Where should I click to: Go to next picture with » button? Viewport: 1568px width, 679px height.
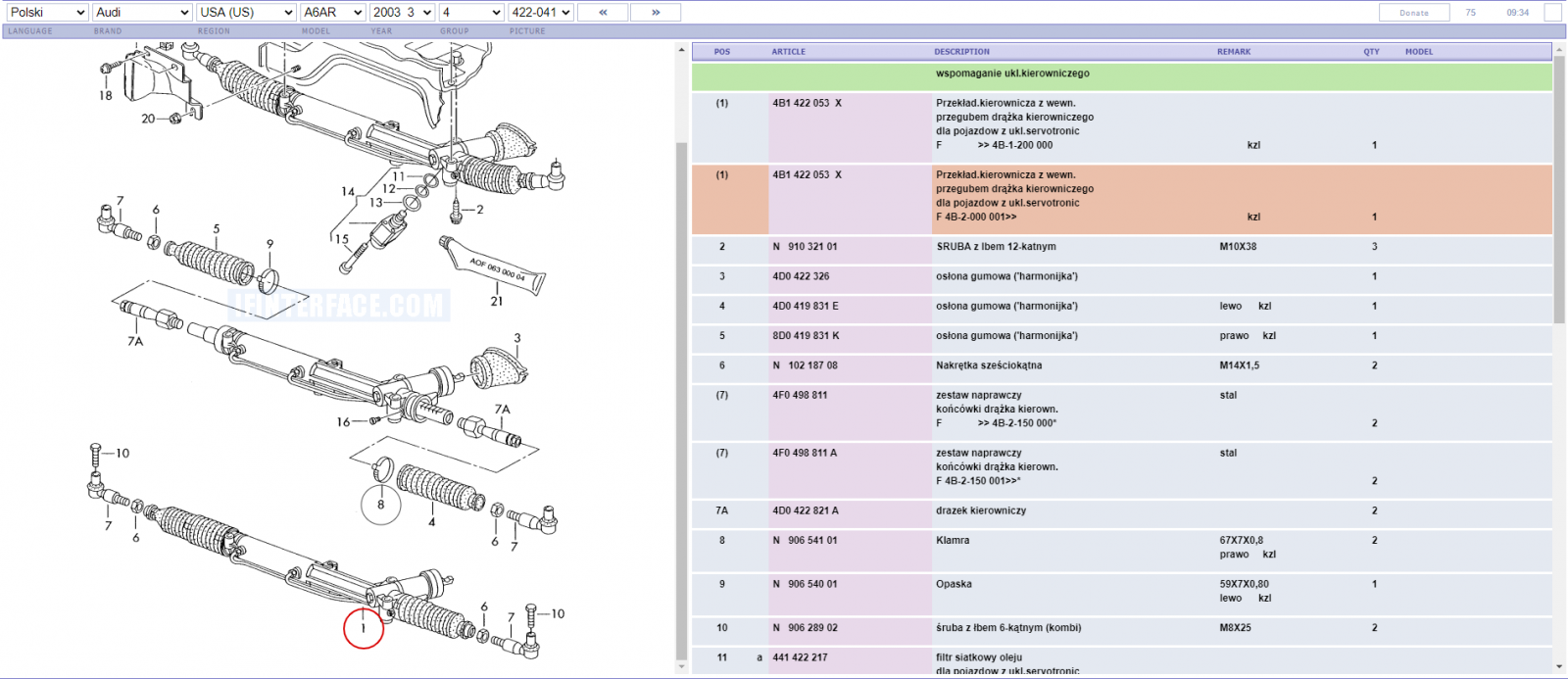(x=656, y=13)
